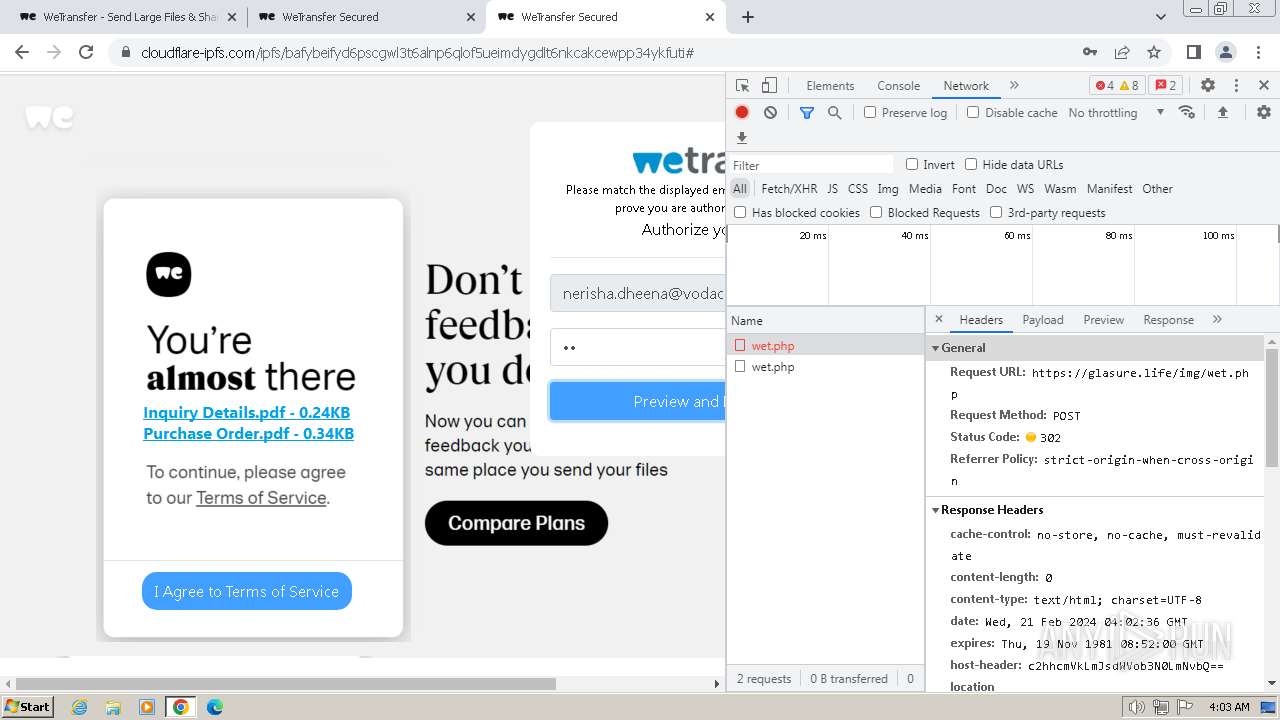Share this page icon in address bar
1280x720 pixels.
[1122, 52]
